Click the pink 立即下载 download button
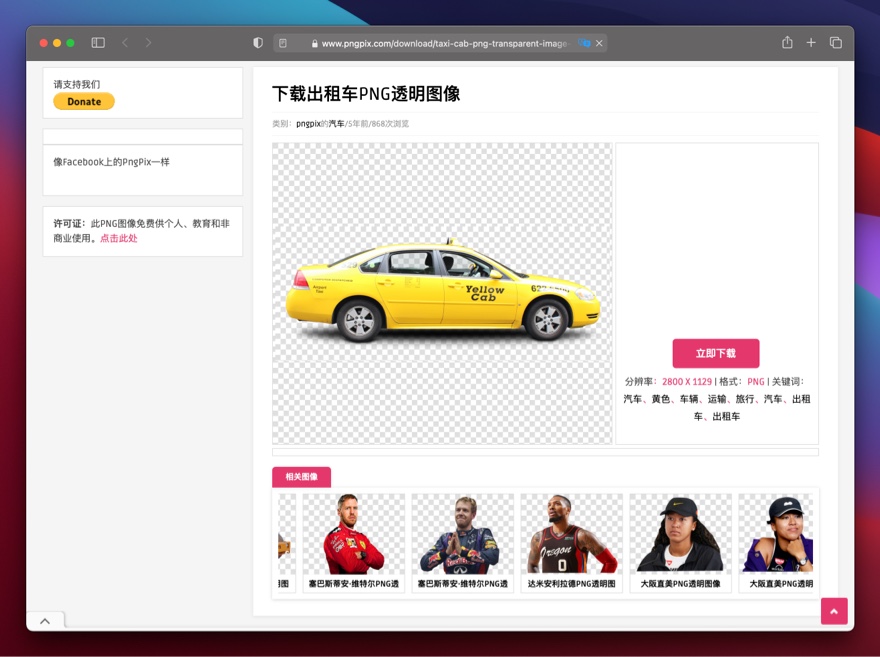This screenshot has height=657, width=880. [x=716, y=353]
